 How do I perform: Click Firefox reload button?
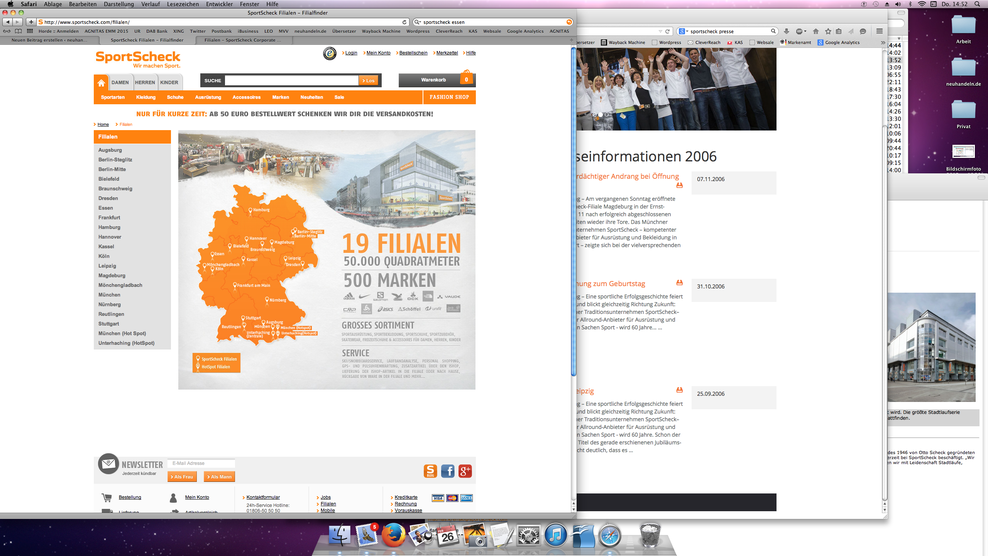point(668,31)
